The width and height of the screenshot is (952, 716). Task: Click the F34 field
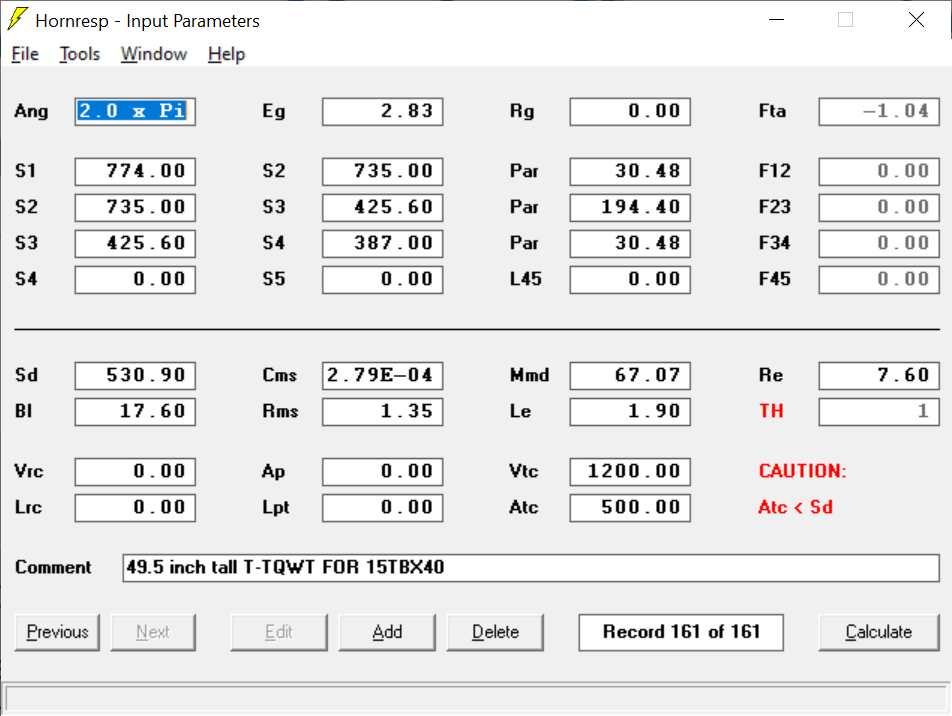pos(879,244)
